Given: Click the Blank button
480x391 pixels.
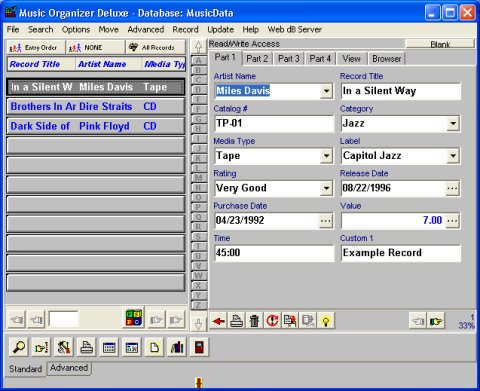Looking at the screenshot, I should pyautogui.click(x=440, y=44).
